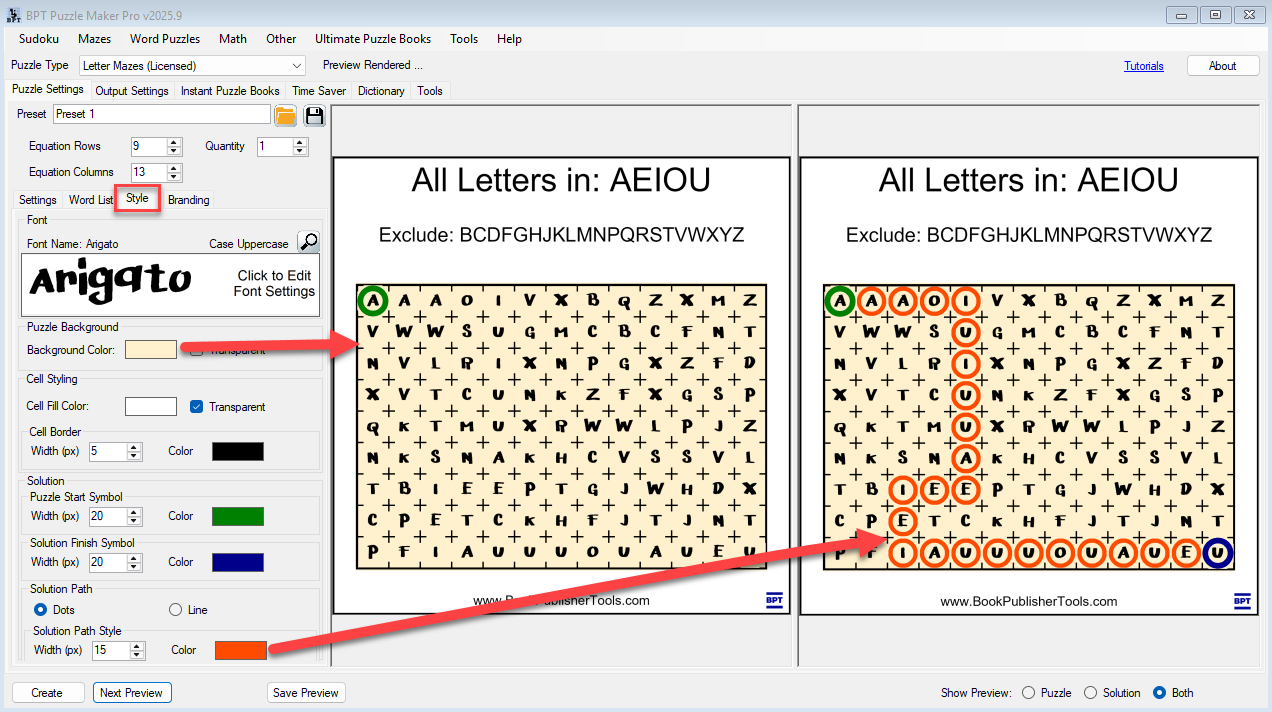Increase Equation Rows stepper arrow

click(175, 142)
